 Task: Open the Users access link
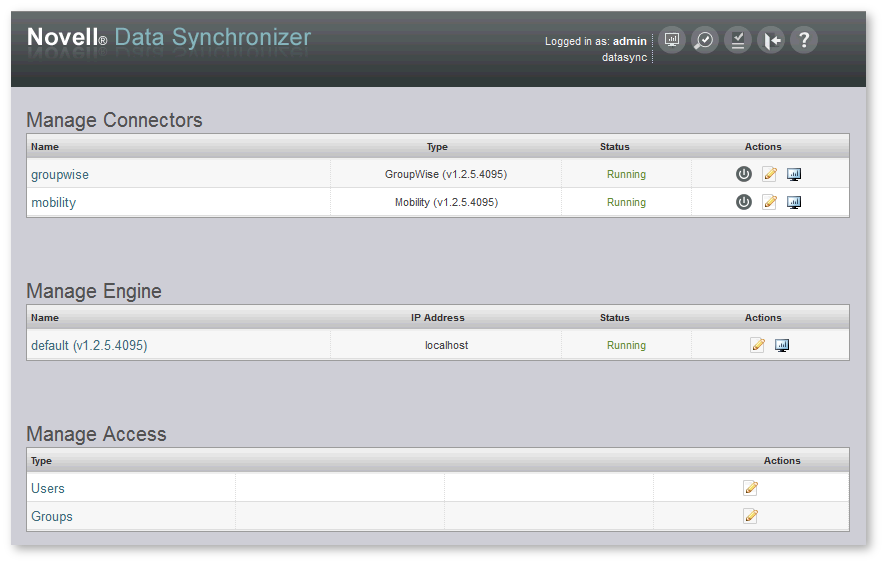point(48,488)
